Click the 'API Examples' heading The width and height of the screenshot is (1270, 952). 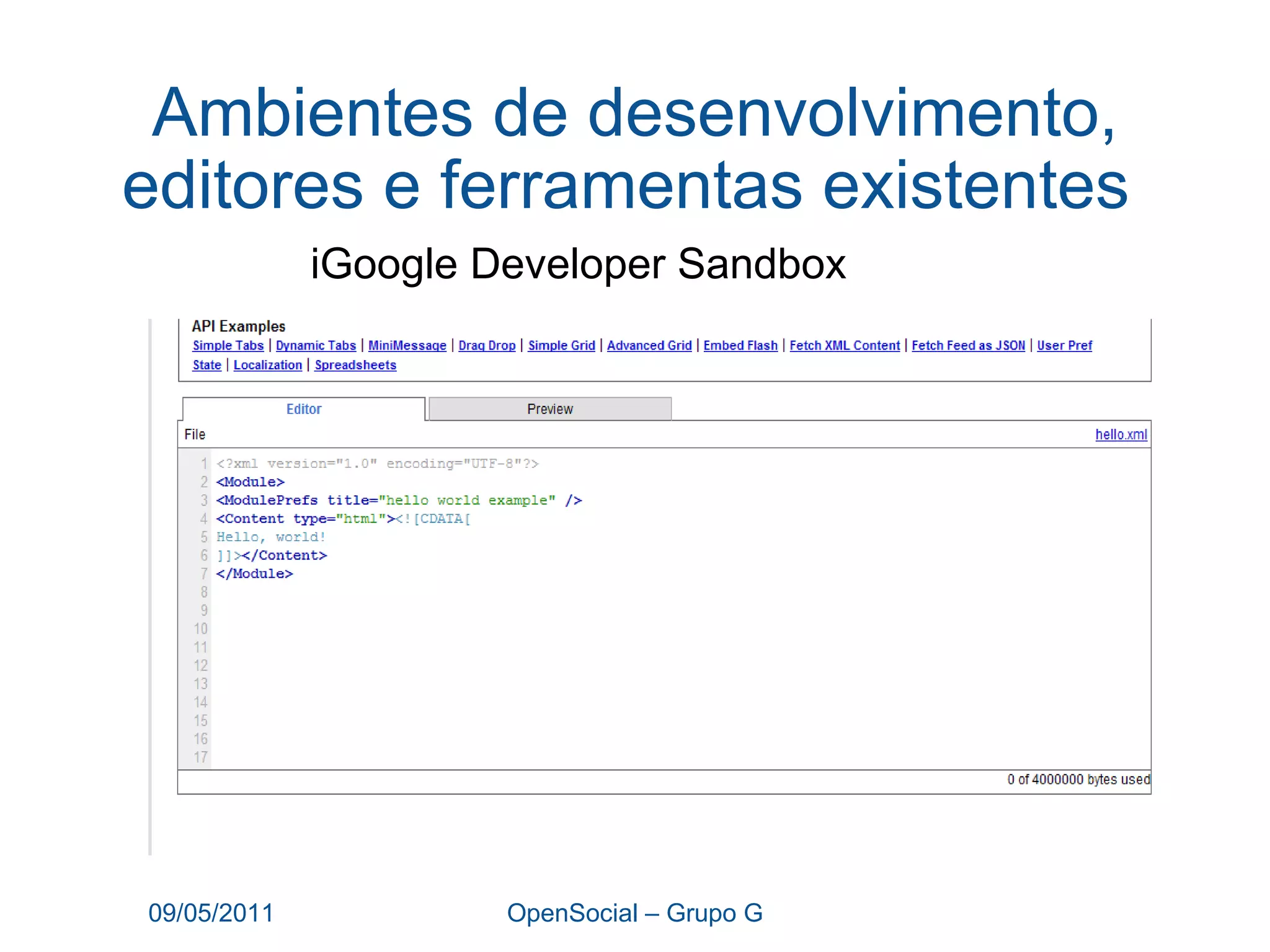tap(239, 326)
